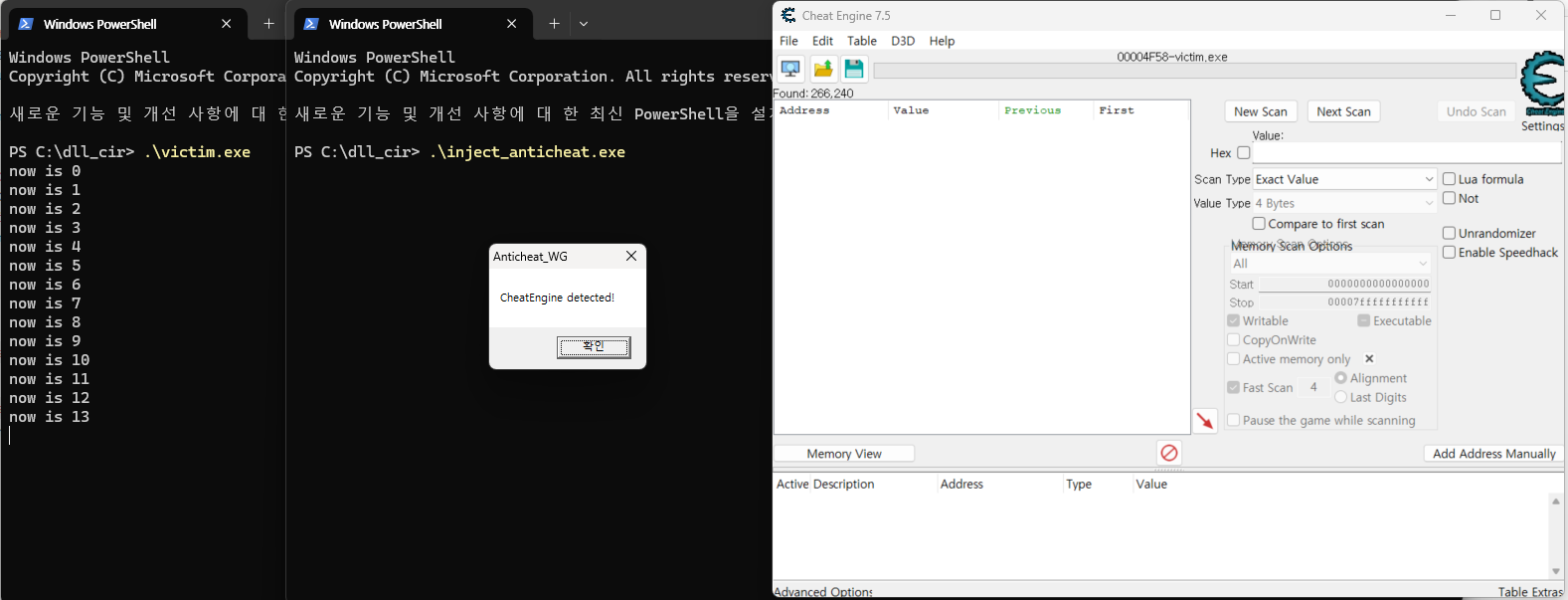Open the Table menu

(862, 41)
